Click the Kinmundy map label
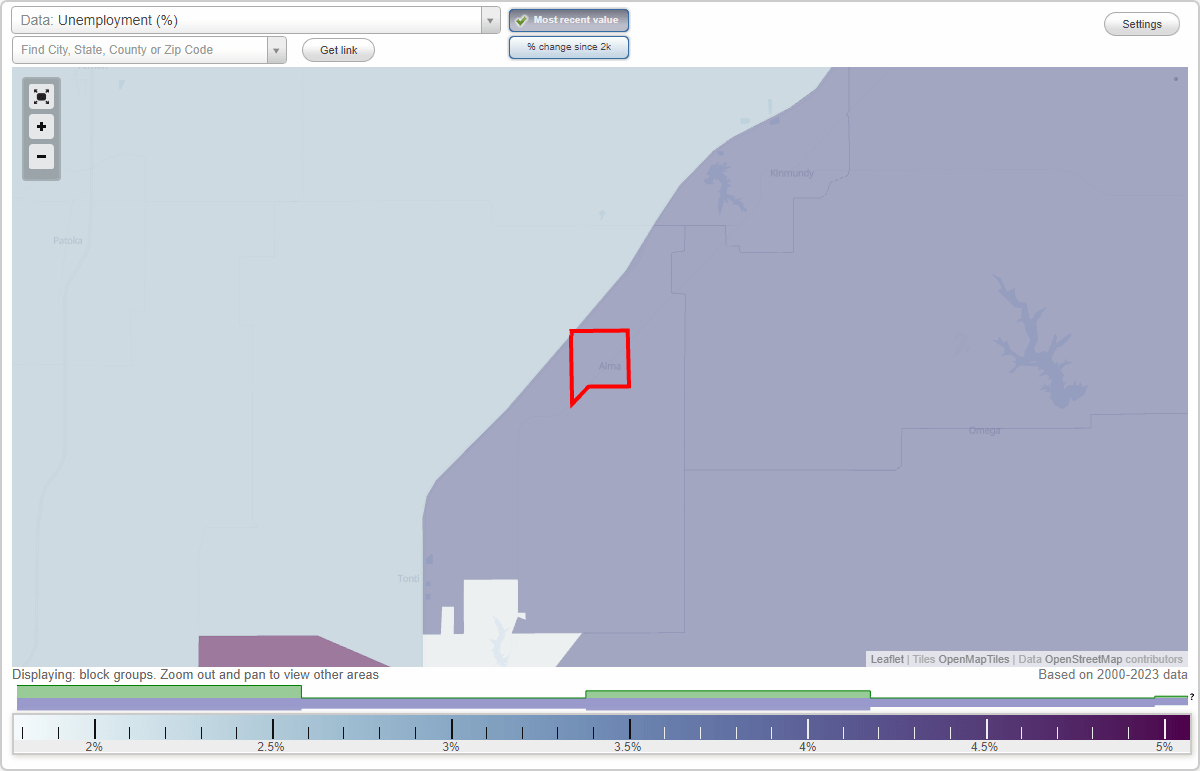The image size is (1200, 771). click(792, 173)
